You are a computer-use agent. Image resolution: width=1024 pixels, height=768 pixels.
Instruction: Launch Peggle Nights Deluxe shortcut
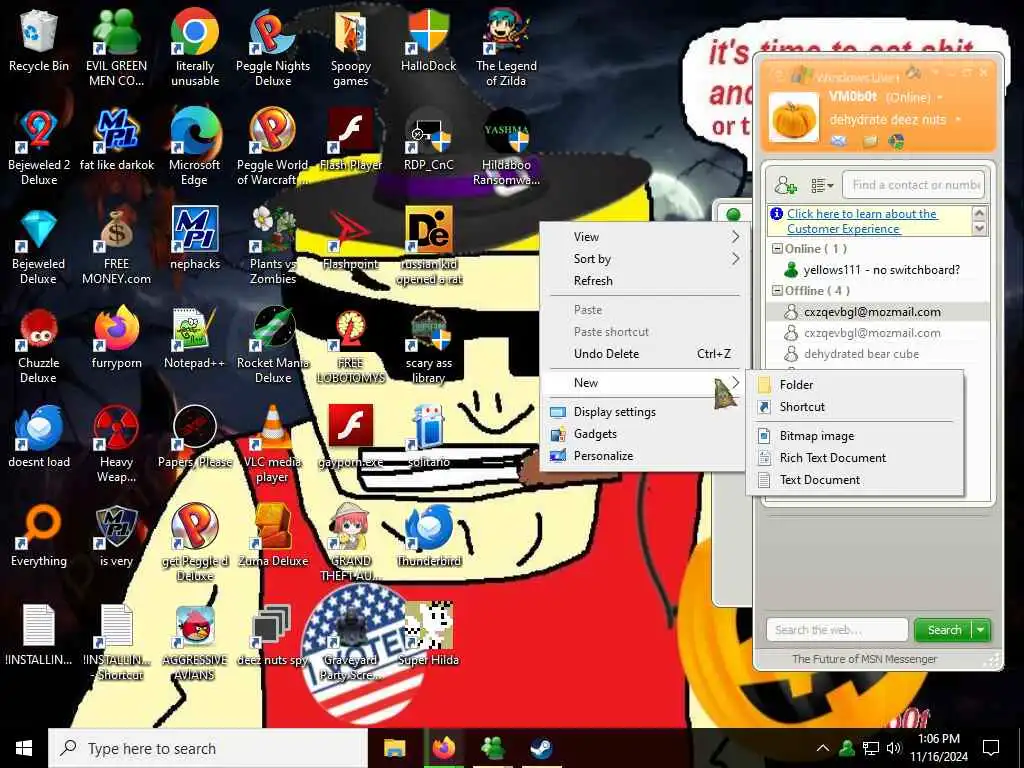pos(272,46)
